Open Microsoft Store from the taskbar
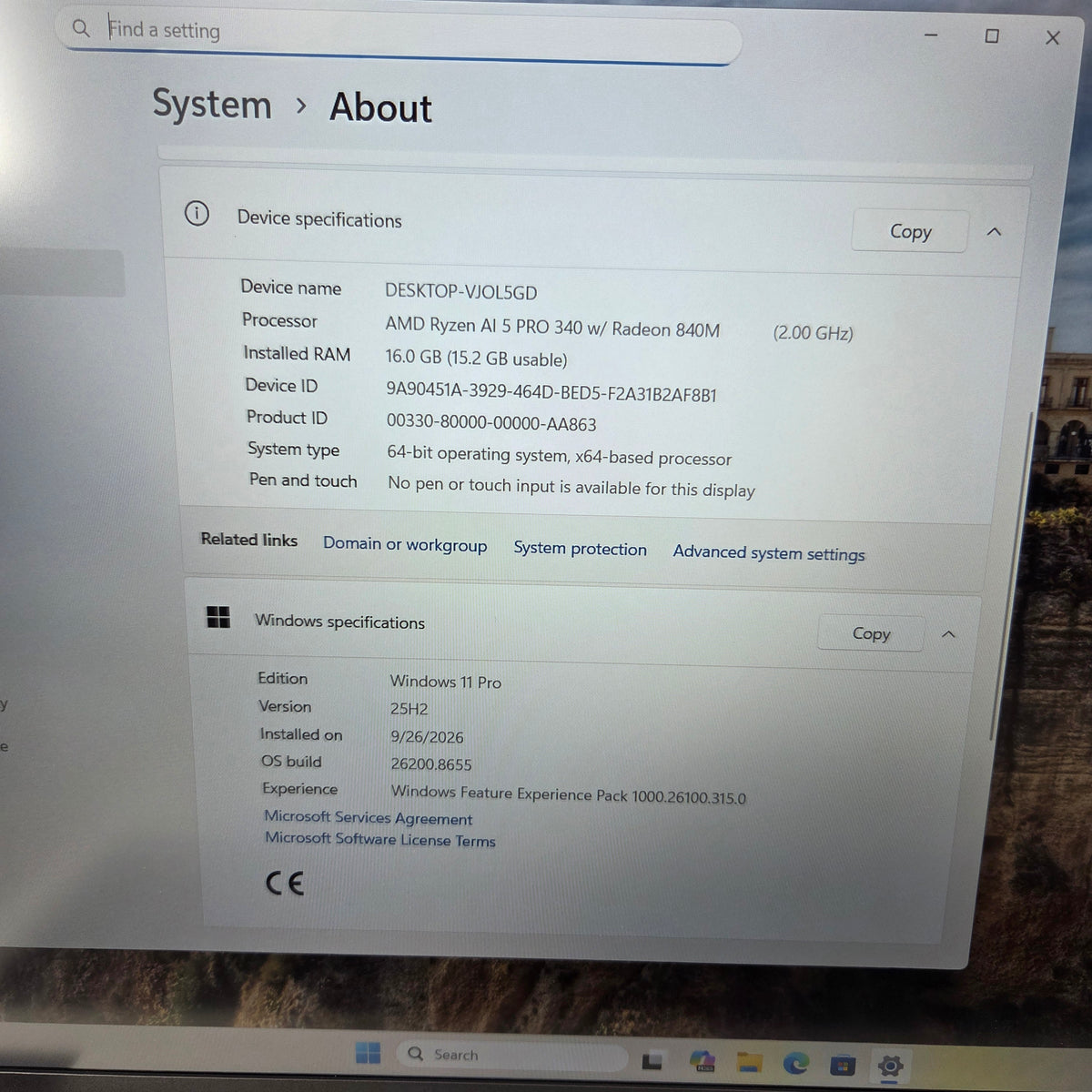Screen dimensions: 1092x1092 [x=843, y=1064]
